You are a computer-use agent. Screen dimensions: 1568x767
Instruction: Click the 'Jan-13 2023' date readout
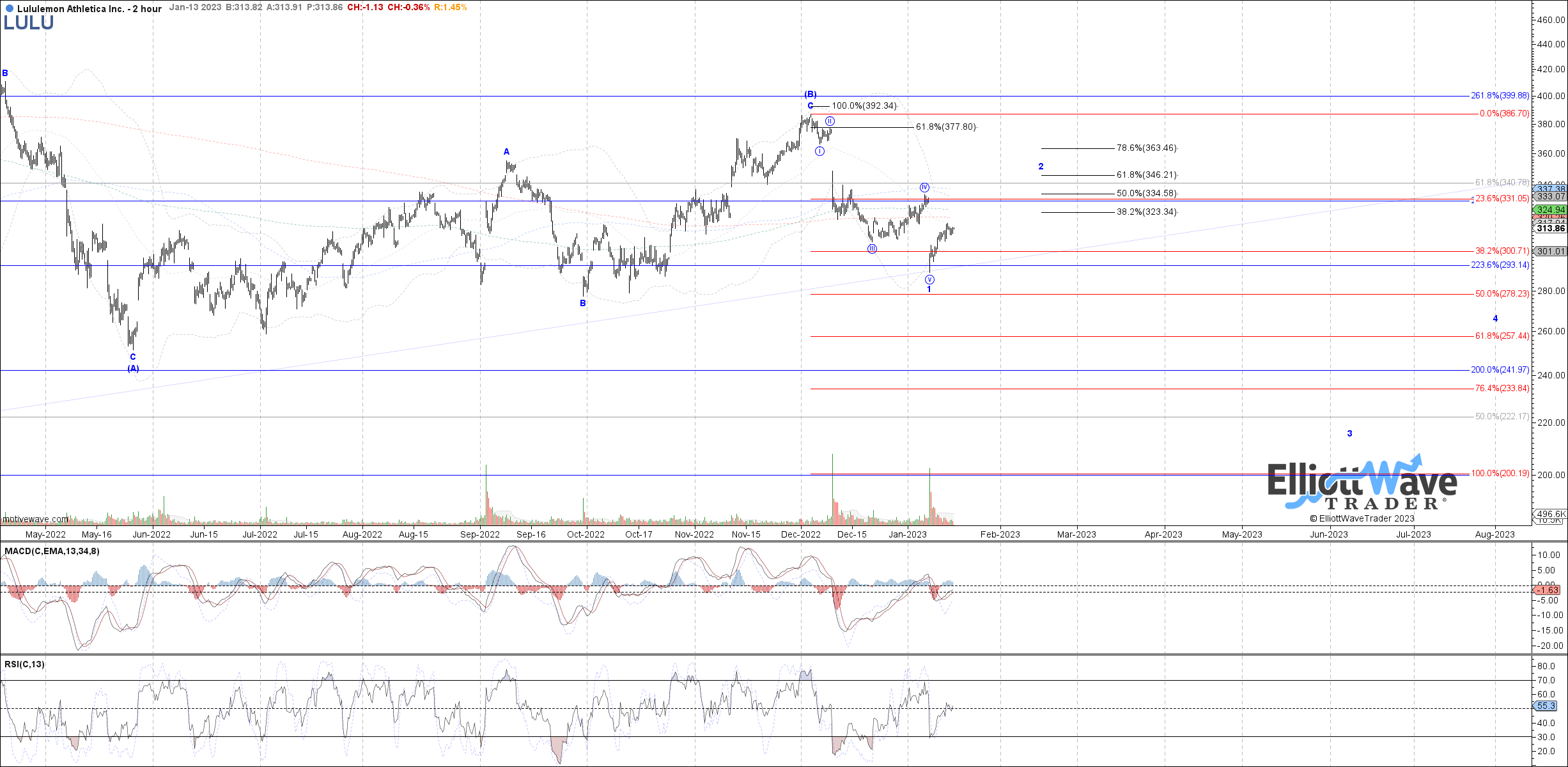195,8
